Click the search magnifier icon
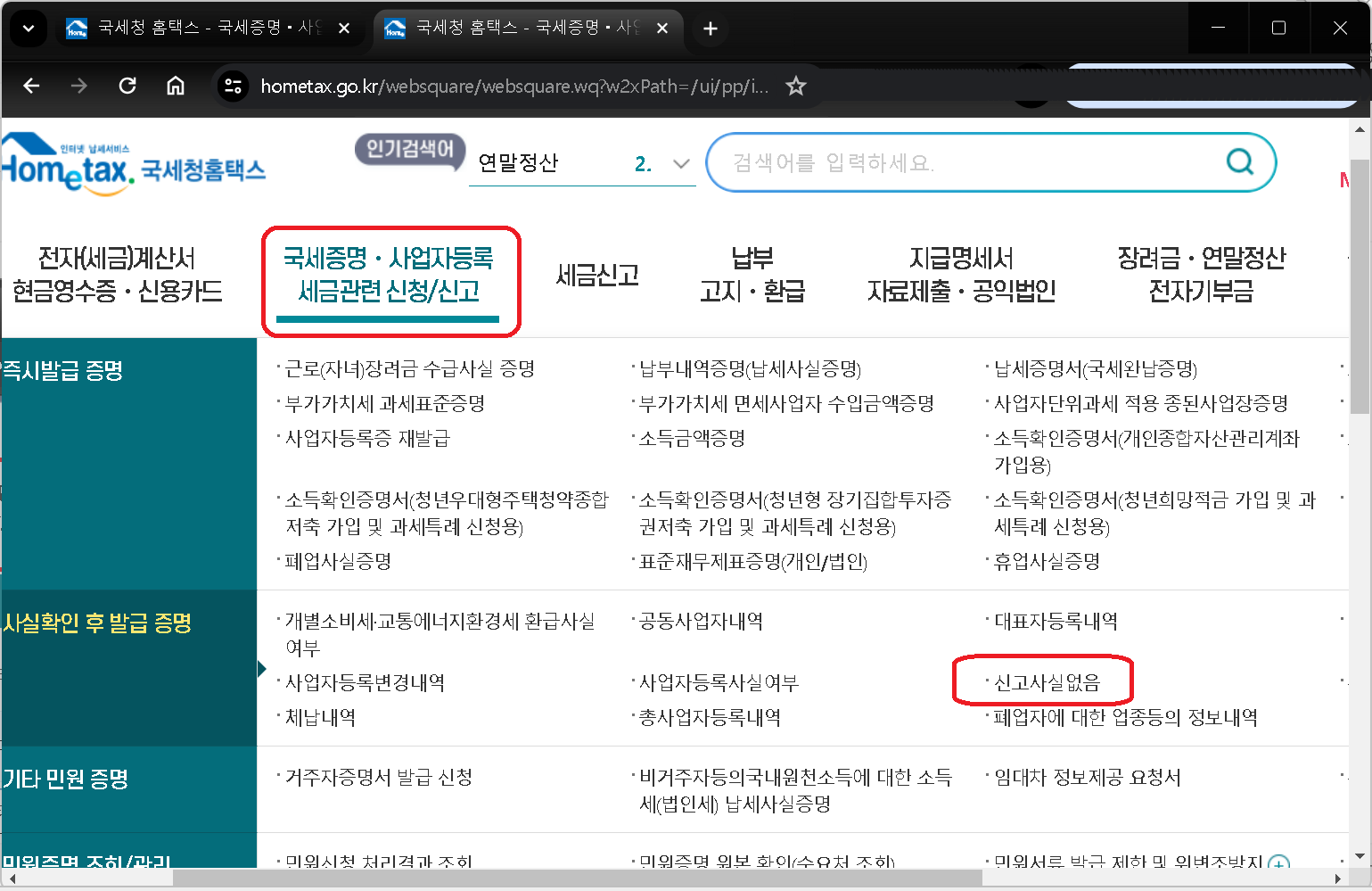 [x=1239, y=161]
